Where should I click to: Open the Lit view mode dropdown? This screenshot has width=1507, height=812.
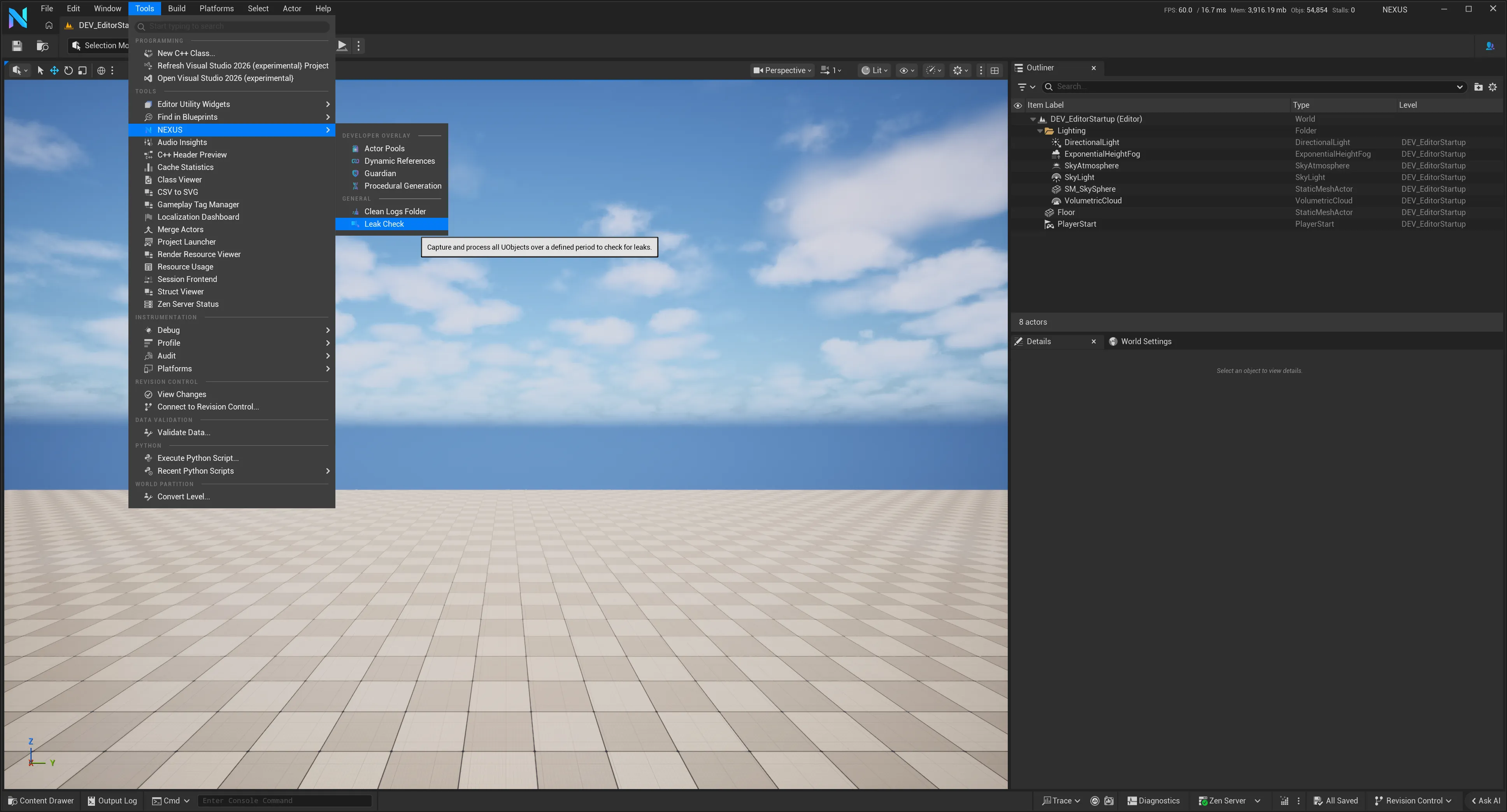click(x=874, y=70)
